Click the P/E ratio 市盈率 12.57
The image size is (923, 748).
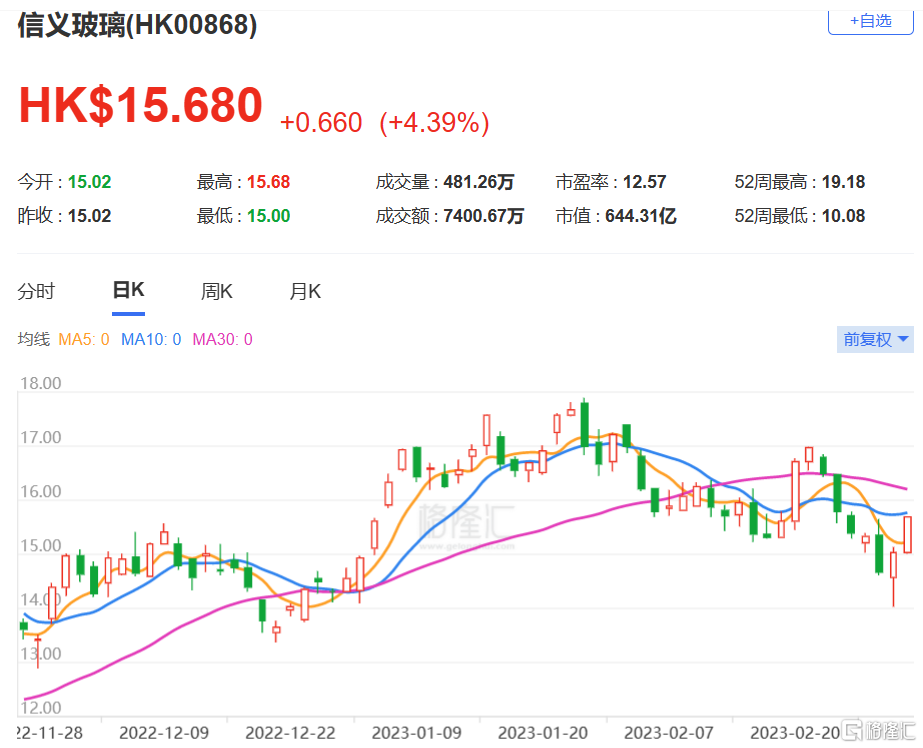point(610,182)
